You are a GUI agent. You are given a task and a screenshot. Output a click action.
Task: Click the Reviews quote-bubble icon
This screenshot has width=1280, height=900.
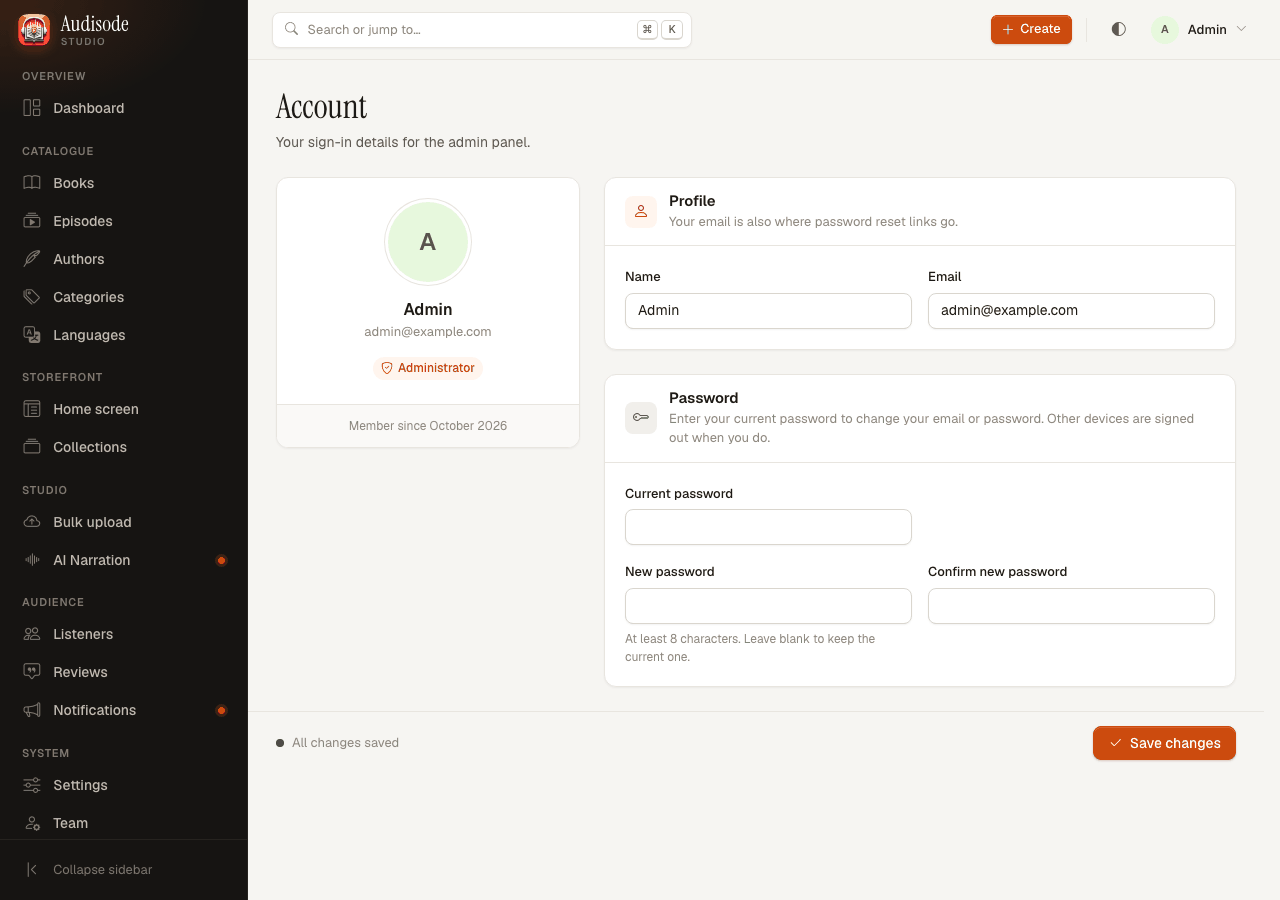point(32,672)
